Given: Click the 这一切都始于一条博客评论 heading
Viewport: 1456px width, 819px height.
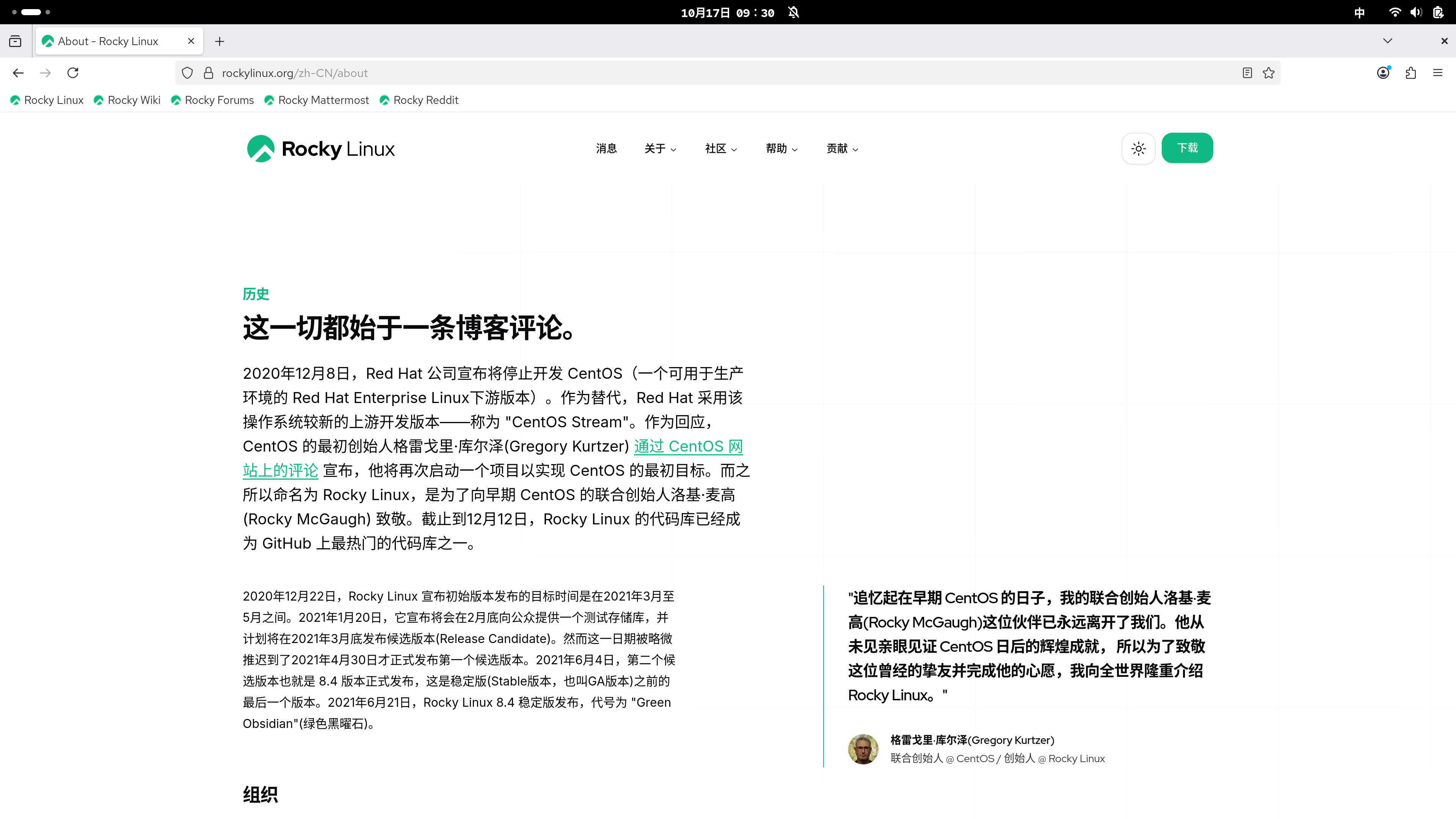Looking at the screenshot, I should point(409,328).
